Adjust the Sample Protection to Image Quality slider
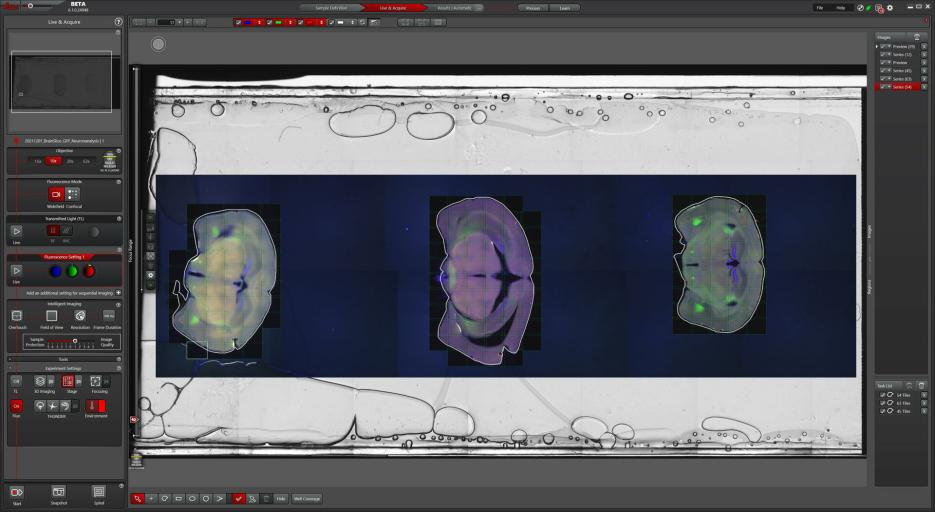The image size is (935, 512). pos(75,341)
